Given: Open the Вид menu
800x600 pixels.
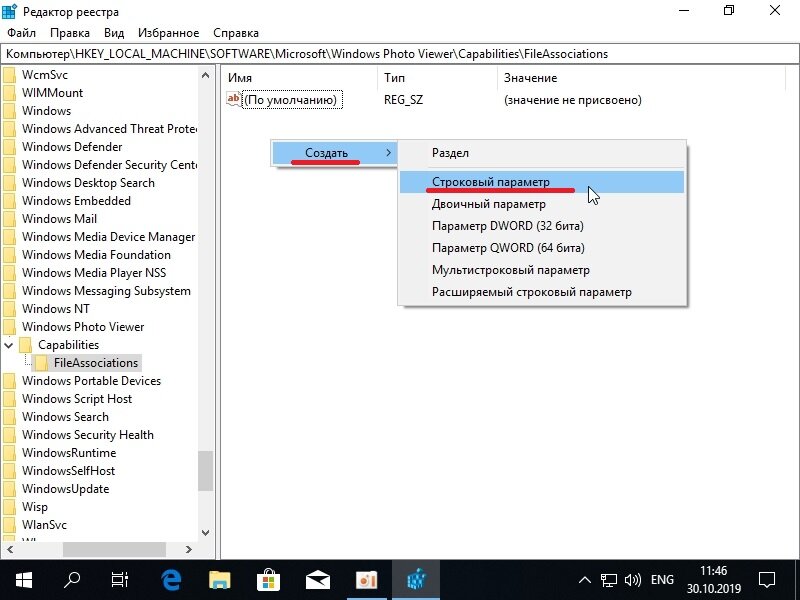Looking at the screenshot, I should 114,33.
